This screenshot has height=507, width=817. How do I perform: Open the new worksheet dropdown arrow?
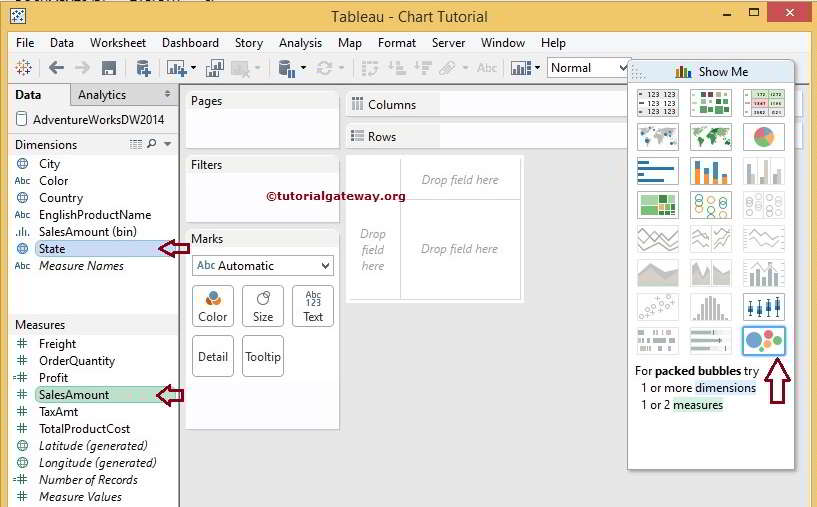pos(193,68)
